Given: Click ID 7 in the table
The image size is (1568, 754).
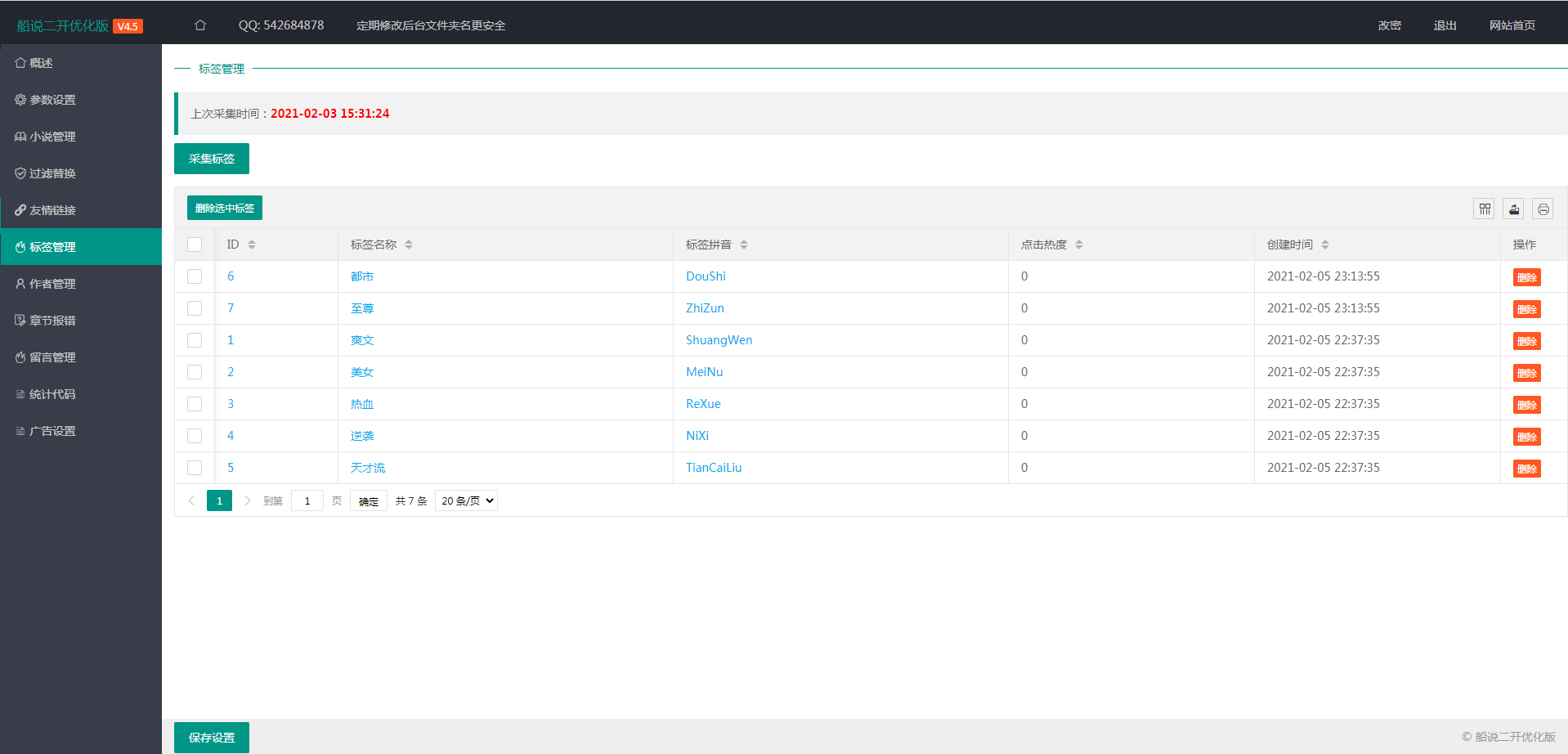Looking at the screenshot, I should click(x=231, y=308).
